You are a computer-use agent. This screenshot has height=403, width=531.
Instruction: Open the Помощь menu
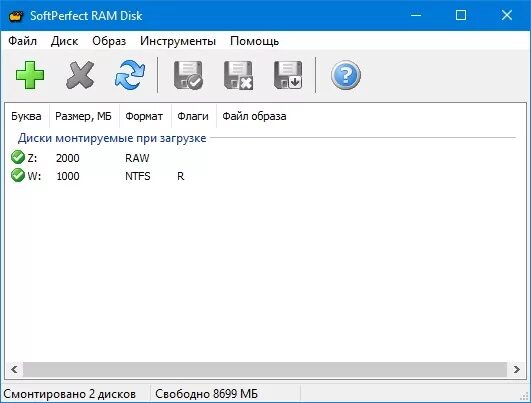254,41
